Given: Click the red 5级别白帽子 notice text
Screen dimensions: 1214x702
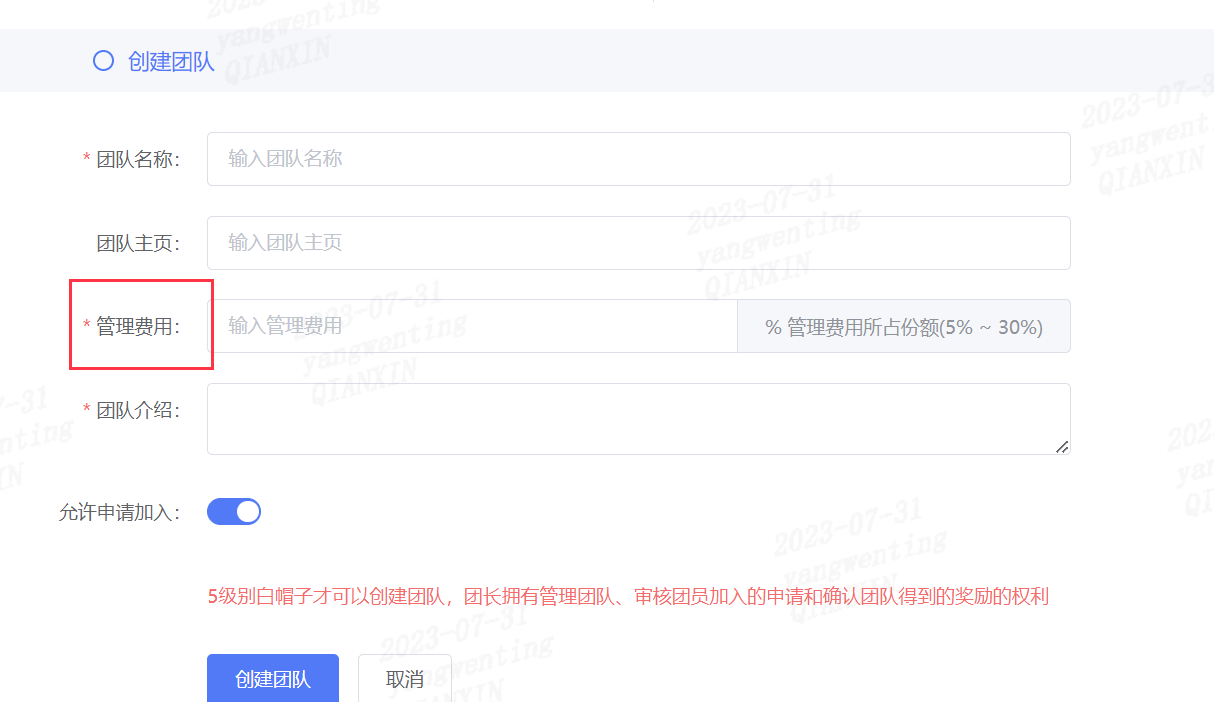Looking at the screenshot, I should click(627, 597).
